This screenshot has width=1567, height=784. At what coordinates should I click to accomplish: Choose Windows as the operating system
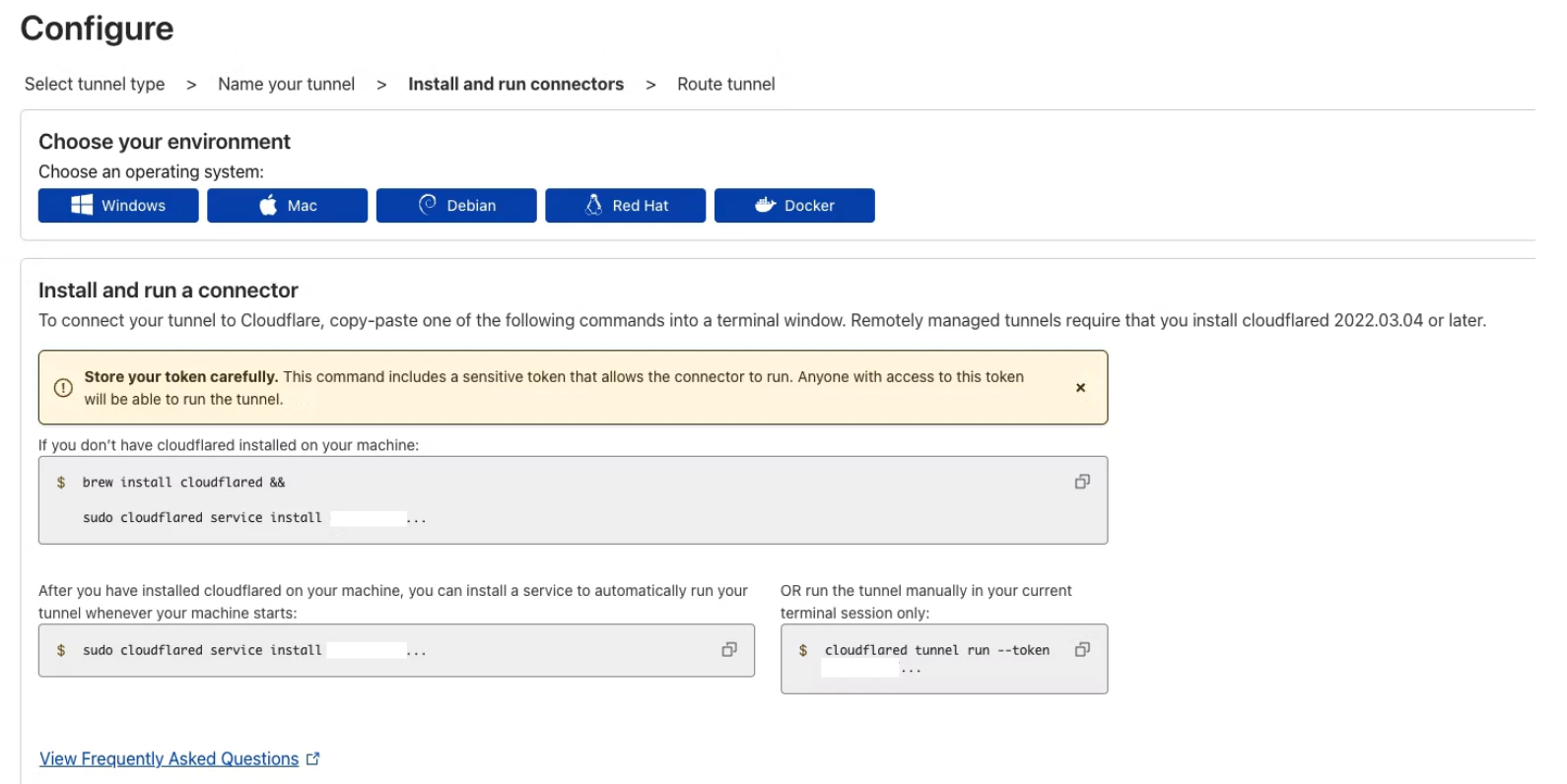(118, 206)
